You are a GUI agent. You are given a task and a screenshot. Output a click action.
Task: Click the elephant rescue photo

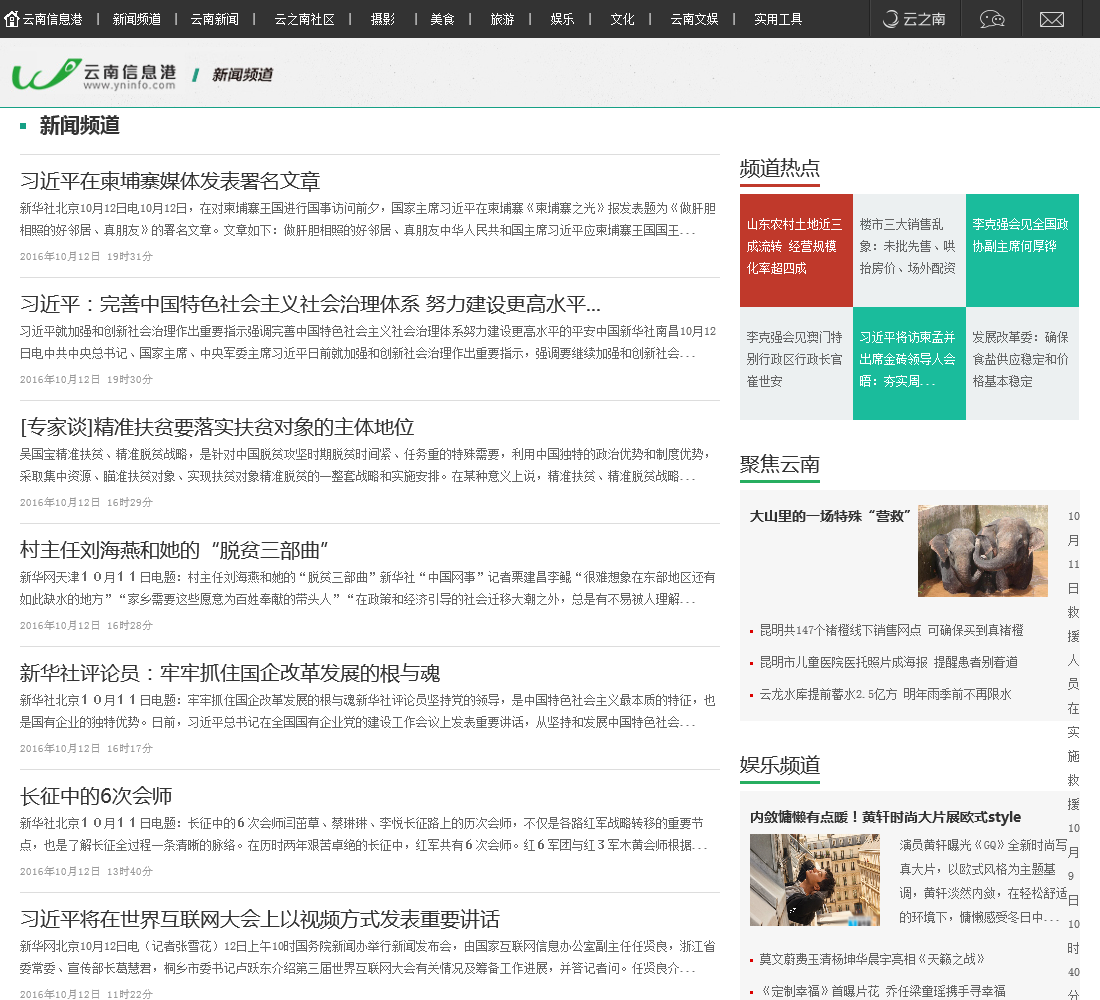[x=982, y=551]
